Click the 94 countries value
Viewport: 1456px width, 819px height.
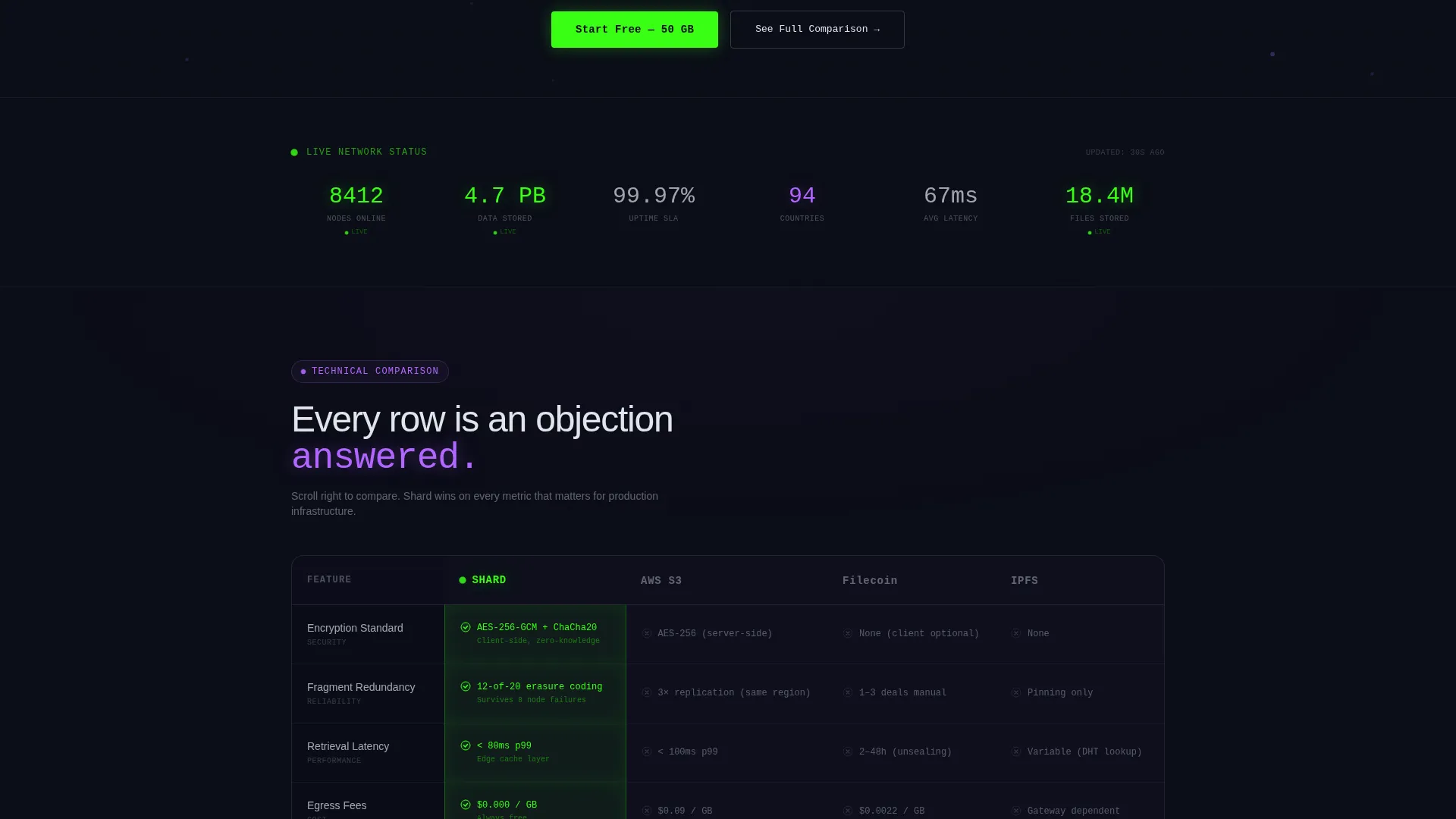click(x=802, y=196)
